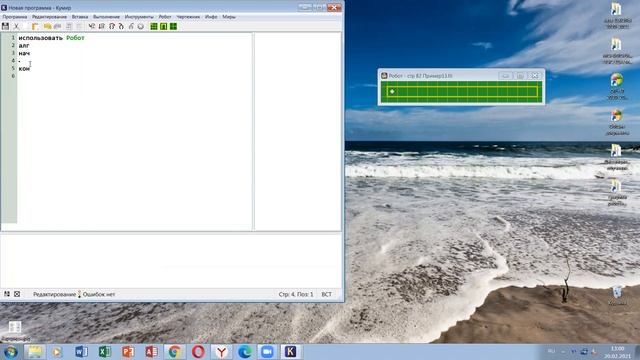Open the Инструменты menu
The height and width of the screenshot is (360, 640).
pos(139,17)
